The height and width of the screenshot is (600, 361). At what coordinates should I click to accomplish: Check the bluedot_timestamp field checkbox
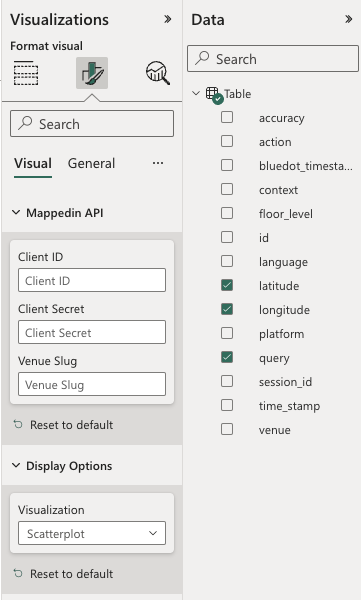[227, 165]
